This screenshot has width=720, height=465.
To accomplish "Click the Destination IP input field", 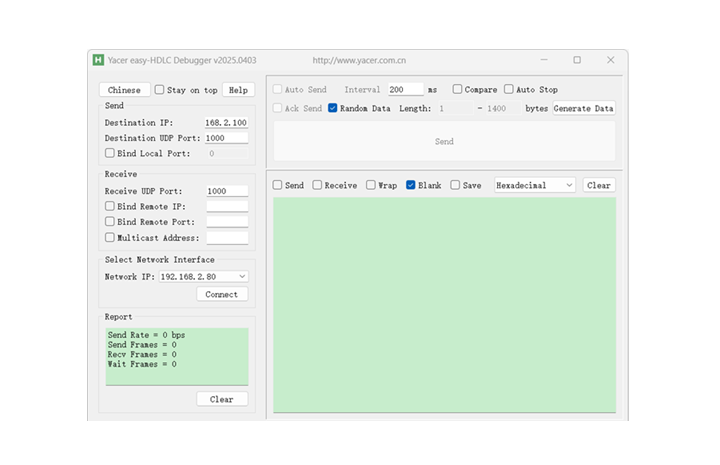I will [x=226, y=123].
